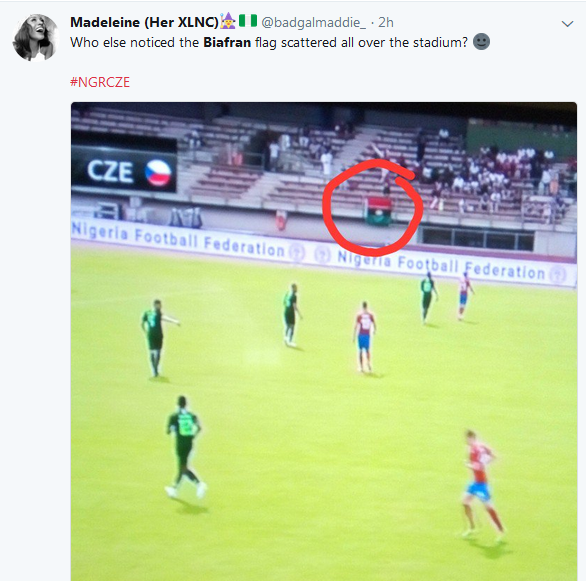
Task: Click the bold word Biafran in tweet
Action: pyautogui.click(x=227, y=42)
